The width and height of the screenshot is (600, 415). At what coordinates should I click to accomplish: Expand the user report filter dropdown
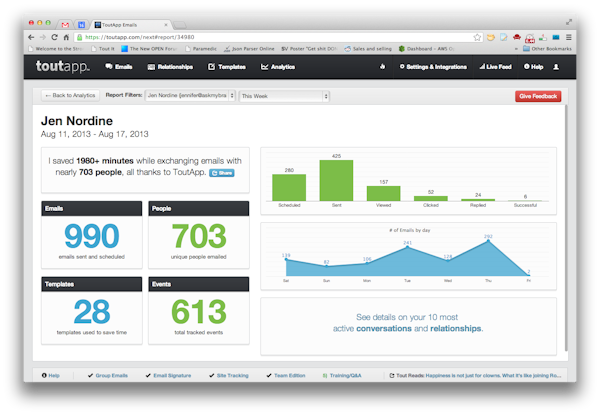[188, 96]
